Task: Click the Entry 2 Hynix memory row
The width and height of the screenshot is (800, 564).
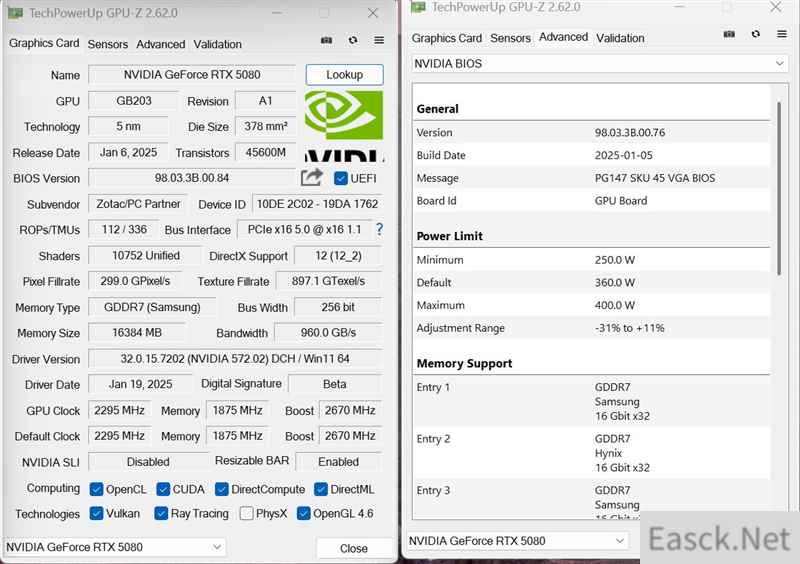Action: pyautogui.click(x=591, y=453)
